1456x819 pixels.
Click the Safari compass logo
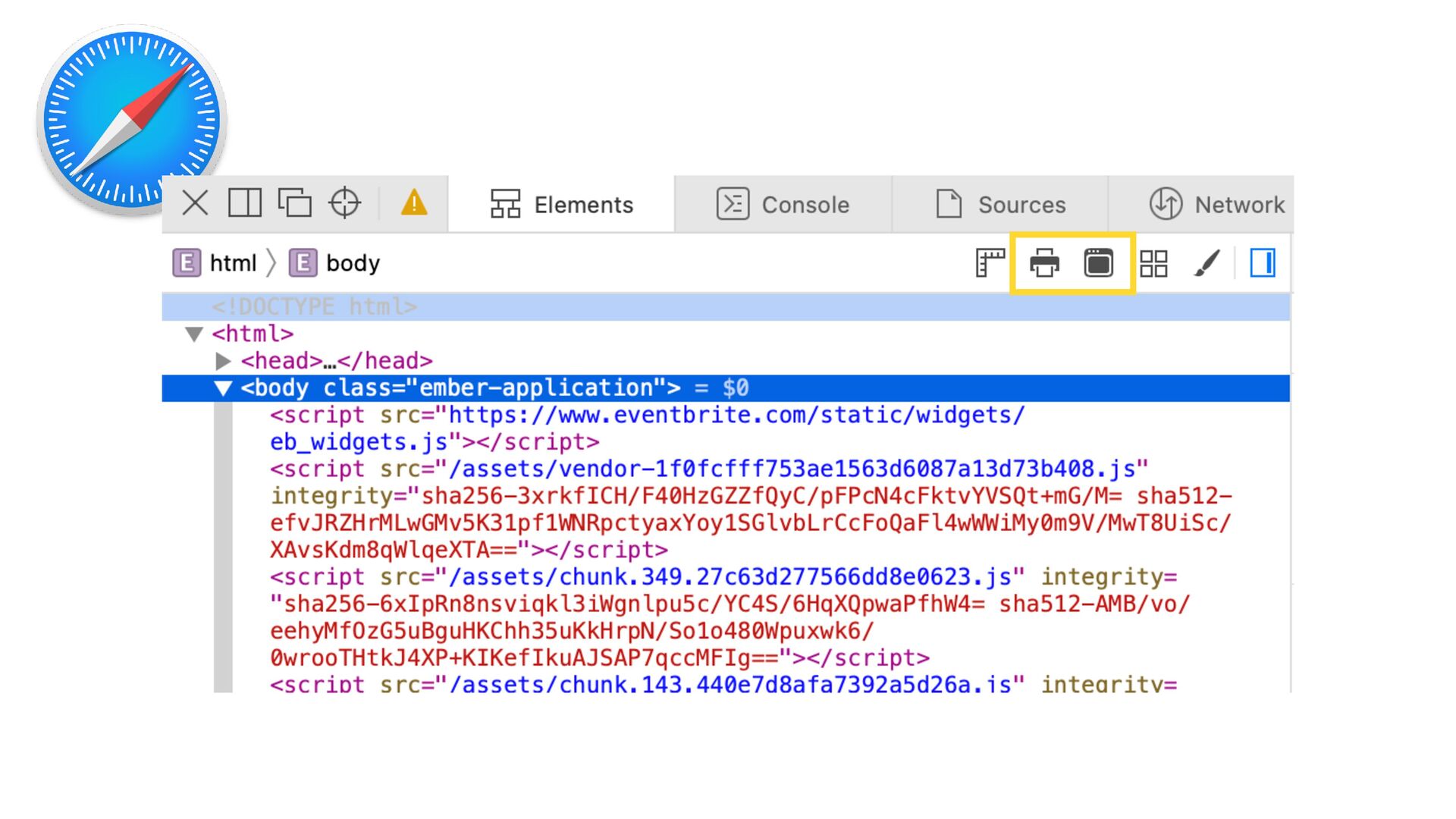coord(132,119)
